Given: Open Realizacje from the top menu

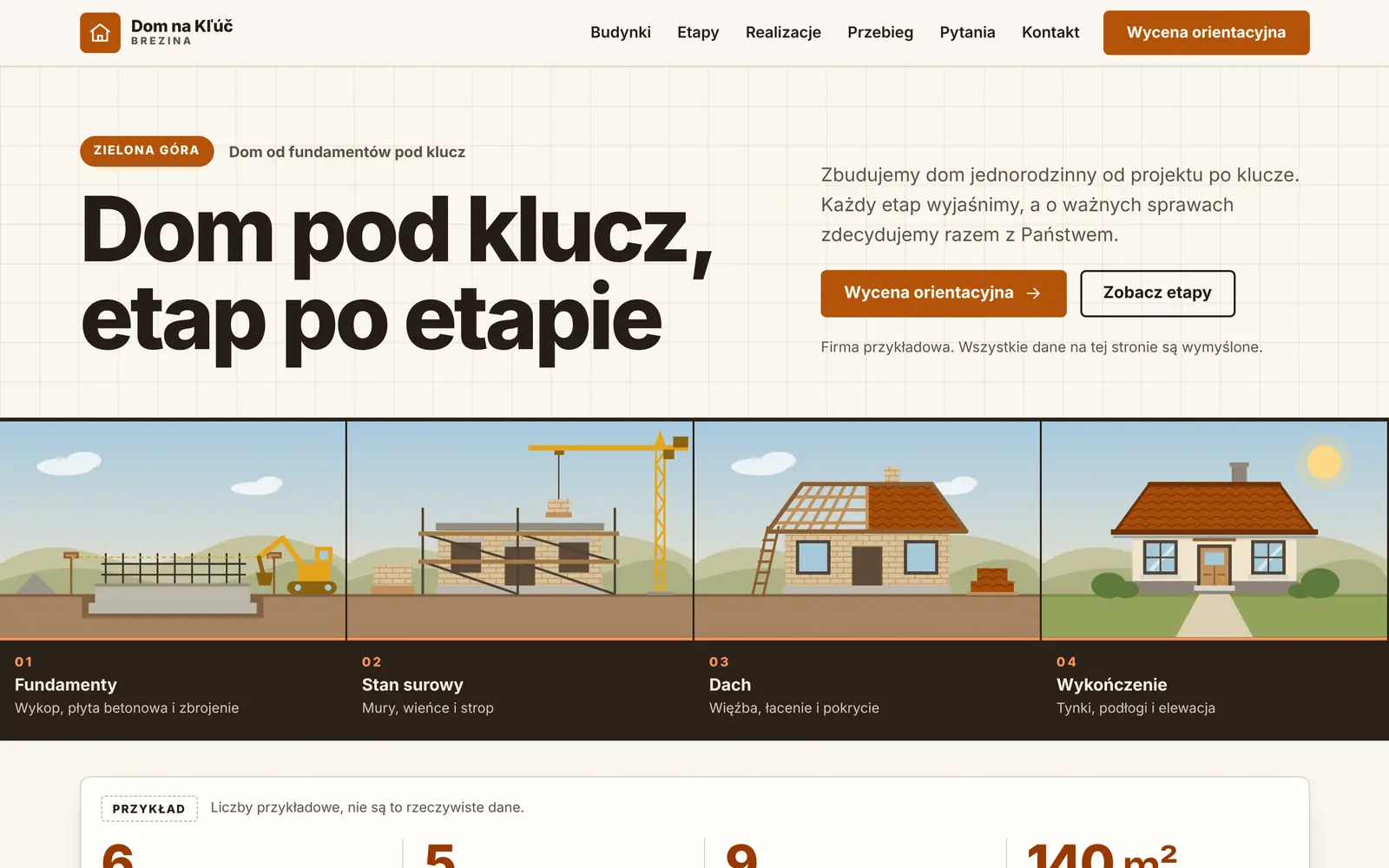Looking at the screenshot, I should pyautogui.click(x=783, y=32).
